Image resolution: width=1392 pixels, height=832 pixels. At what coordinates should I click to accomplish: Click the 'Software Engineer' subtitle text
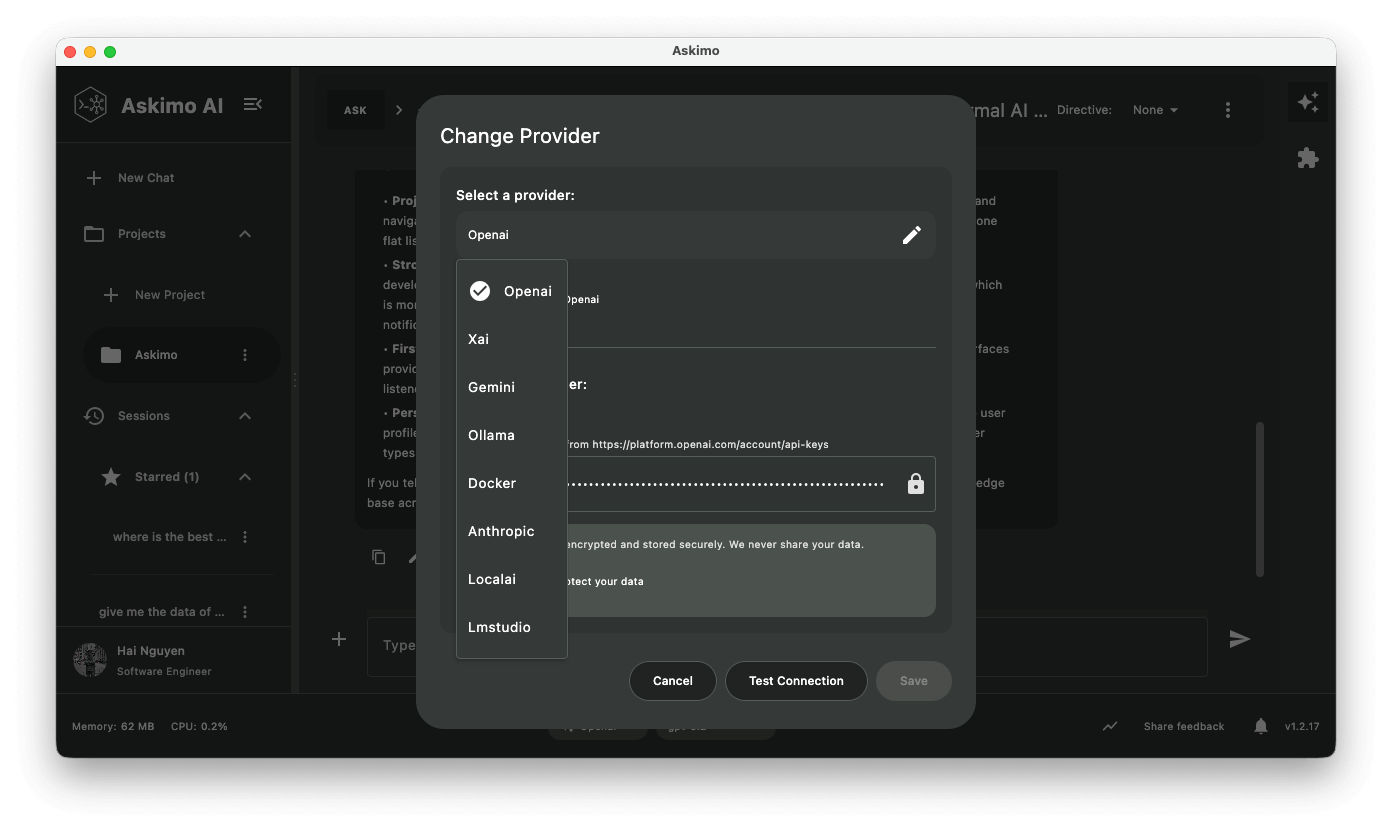164,671
